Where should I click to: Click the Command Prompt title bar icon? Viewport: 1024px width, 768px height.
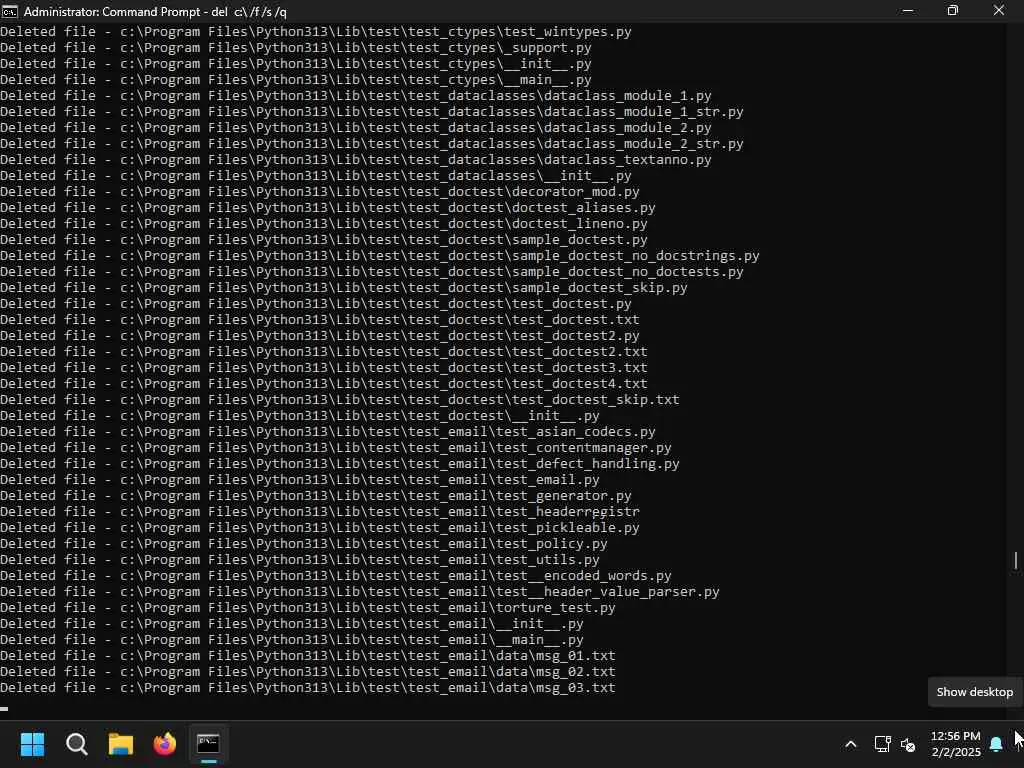10,11
